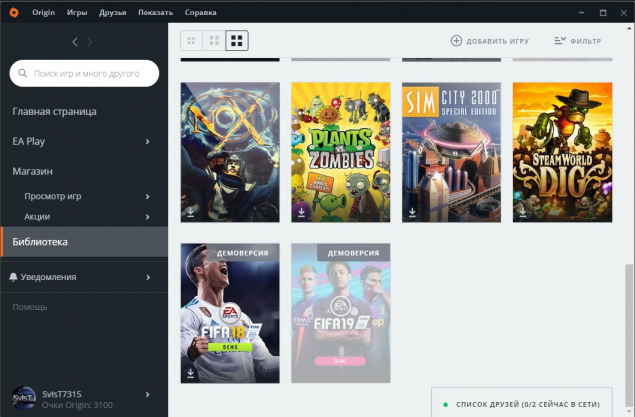
Task: Click the SvisT7315 profile avatar
Action: 23,398
